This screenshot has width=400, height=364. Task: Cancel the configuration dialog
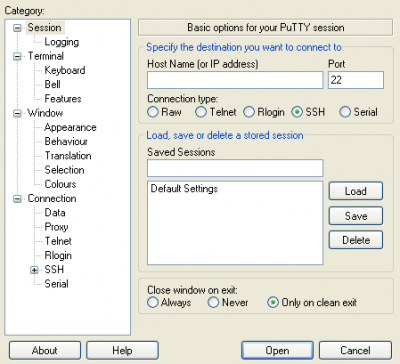(355, 350)
